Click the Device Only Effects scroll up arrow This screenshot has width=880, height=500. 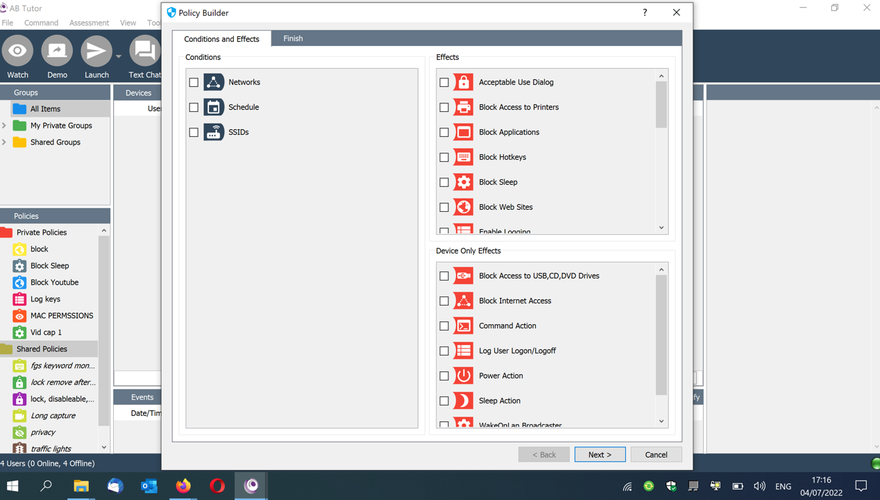[x=661, y=270]
